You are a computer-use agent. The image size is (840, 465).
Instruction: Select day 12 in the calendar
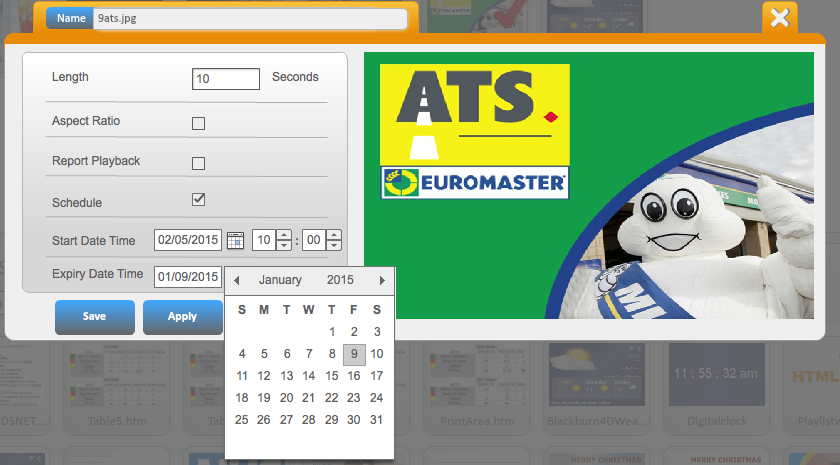click(264, 377)
